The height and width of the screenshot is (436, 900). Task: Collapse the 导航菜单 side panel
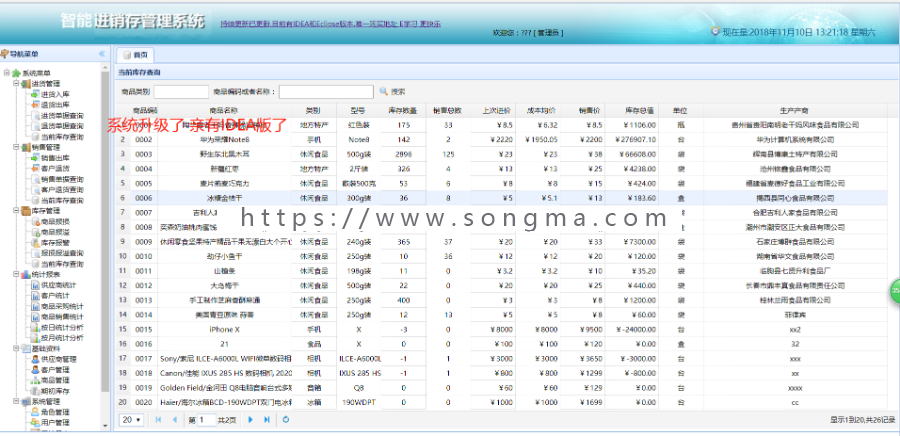point(102,54)
